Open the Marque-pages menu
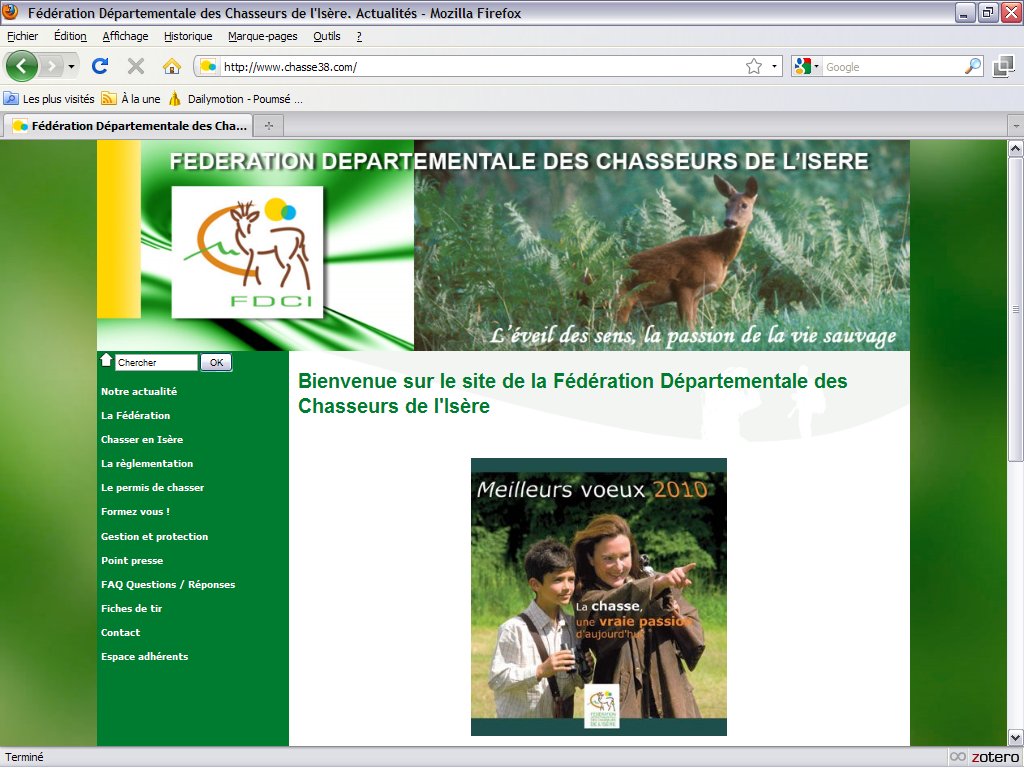The image size is (1024, 768). pos(264,36)
